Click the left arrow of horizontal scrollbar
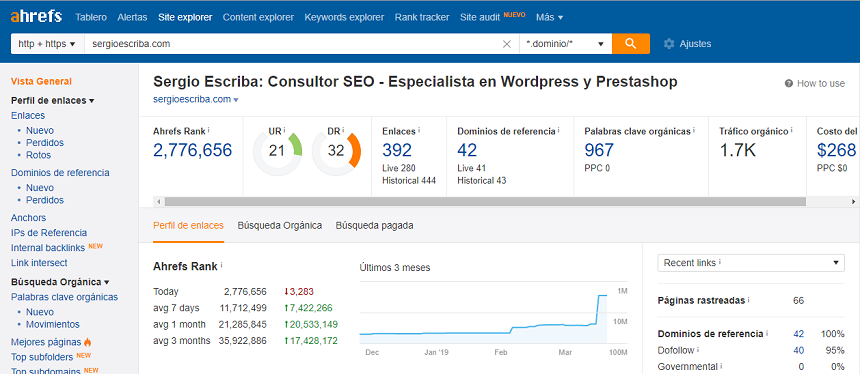The width and height of the screenshot is (860, 374). tap(159, 202)
